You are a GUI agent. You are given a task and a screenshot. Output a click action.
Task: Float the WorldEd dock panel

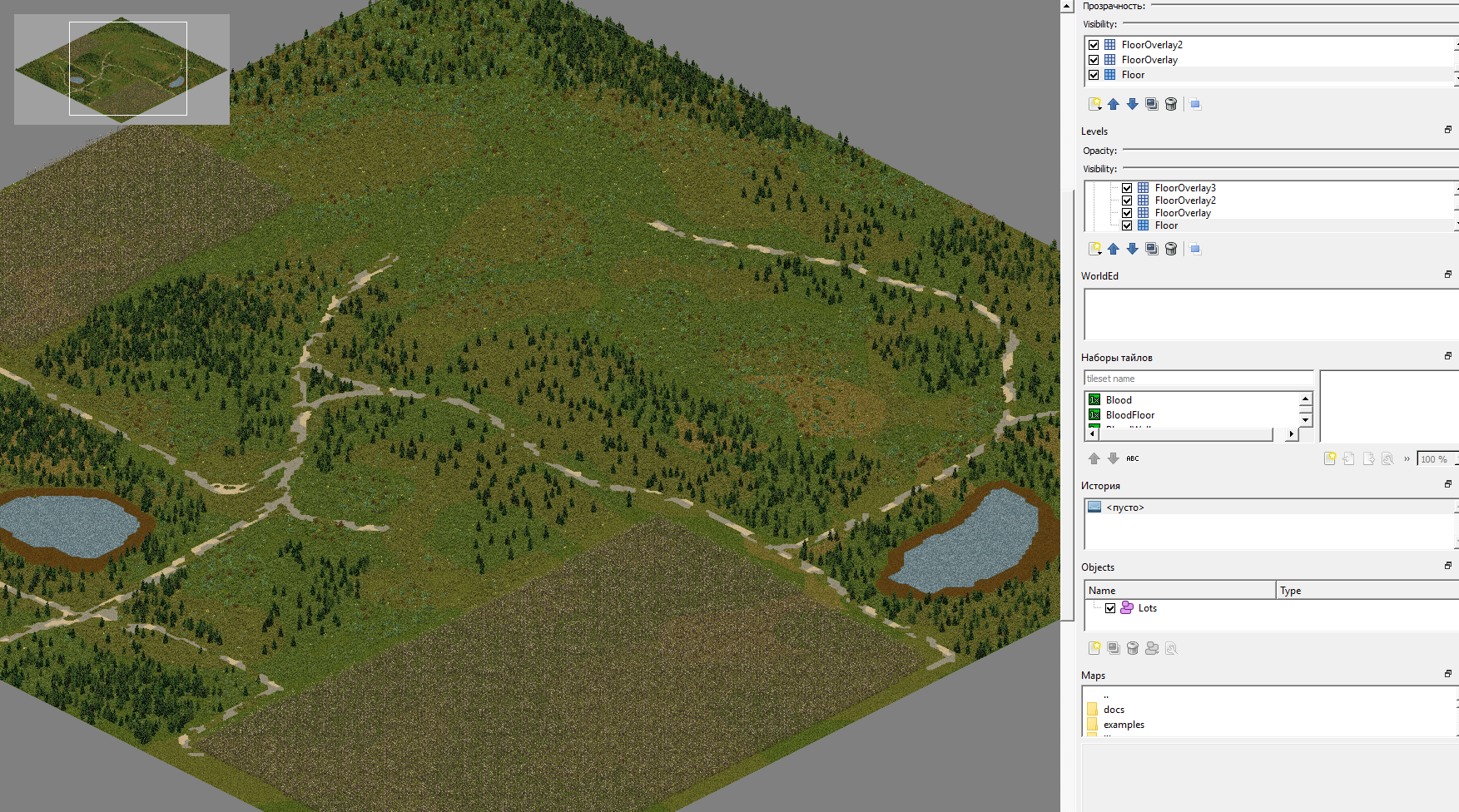point(1448,275)
